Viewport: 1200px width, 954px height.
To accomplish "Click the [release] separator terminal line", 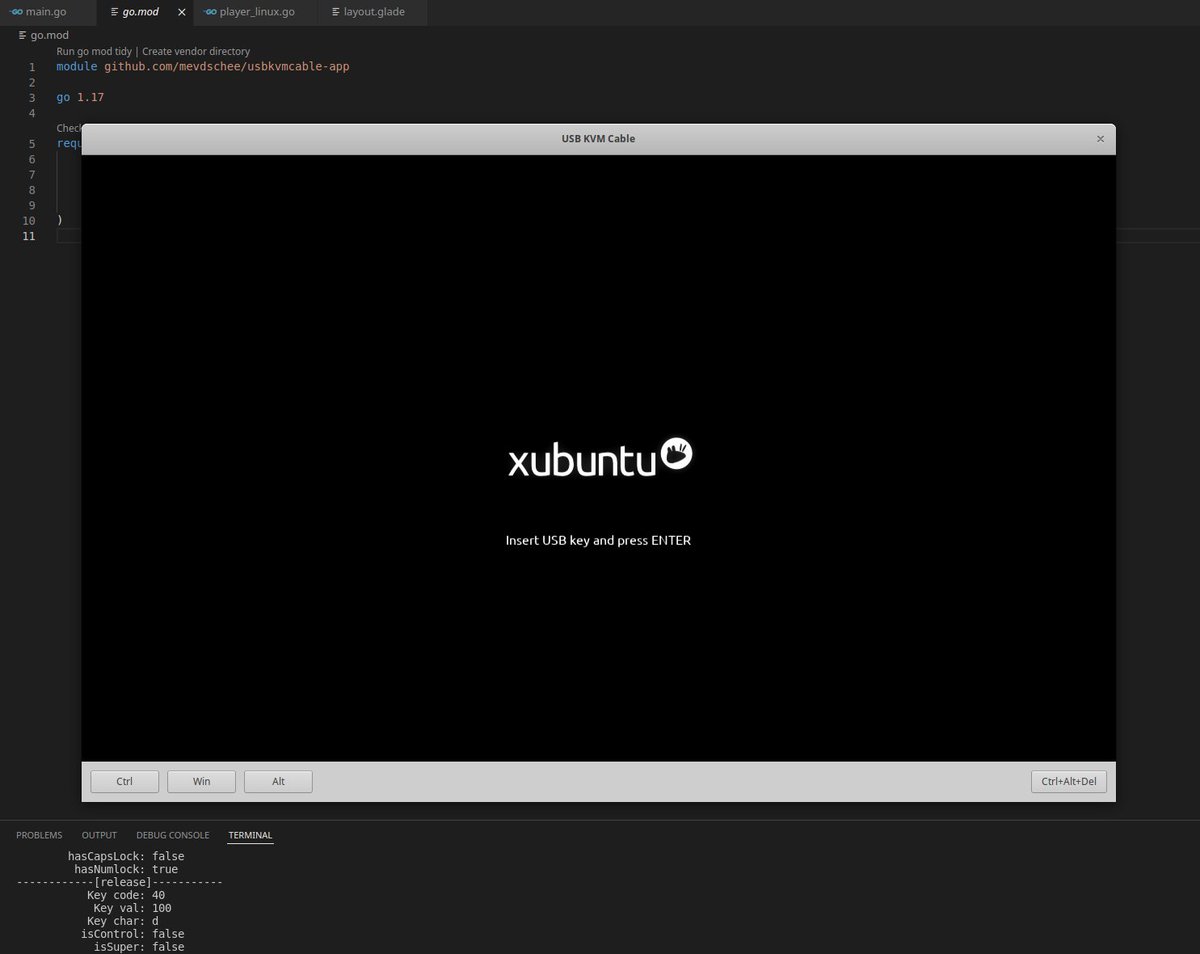I will pos(120,882).
